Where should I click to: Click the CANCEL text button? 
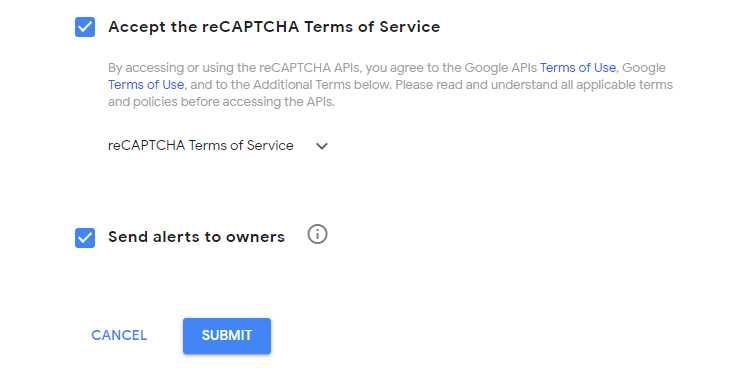[119, 335]
